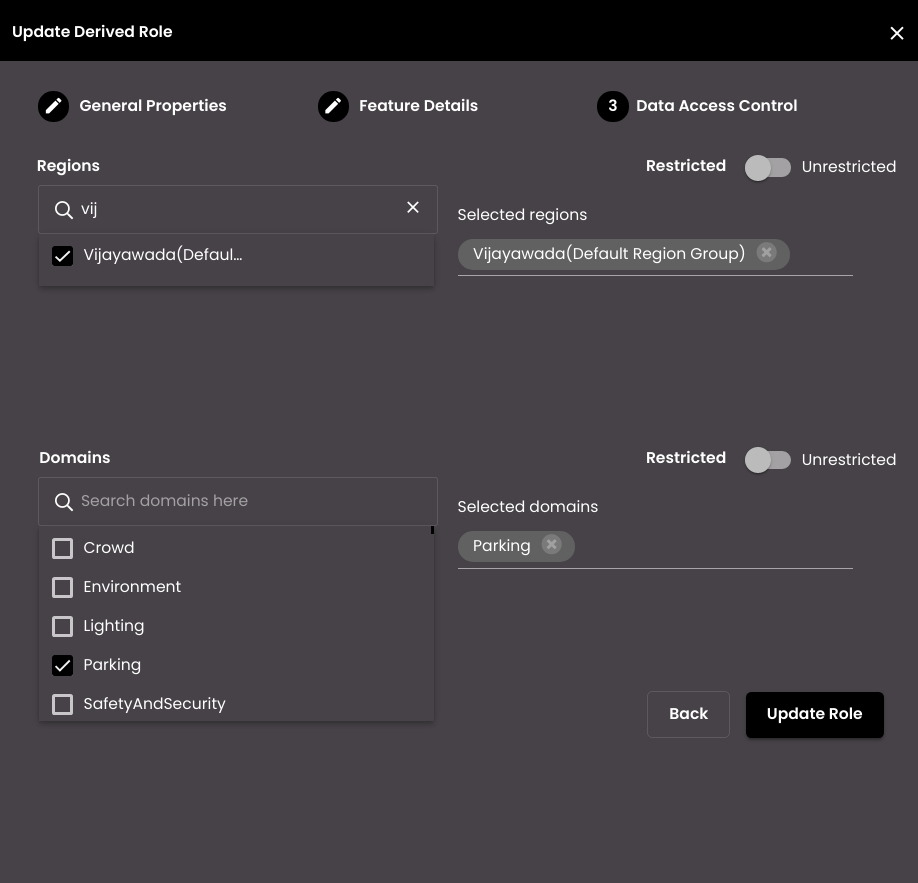Check the Lighting domain checkbox
918x883 pixels.
click(x=63, y=627)
